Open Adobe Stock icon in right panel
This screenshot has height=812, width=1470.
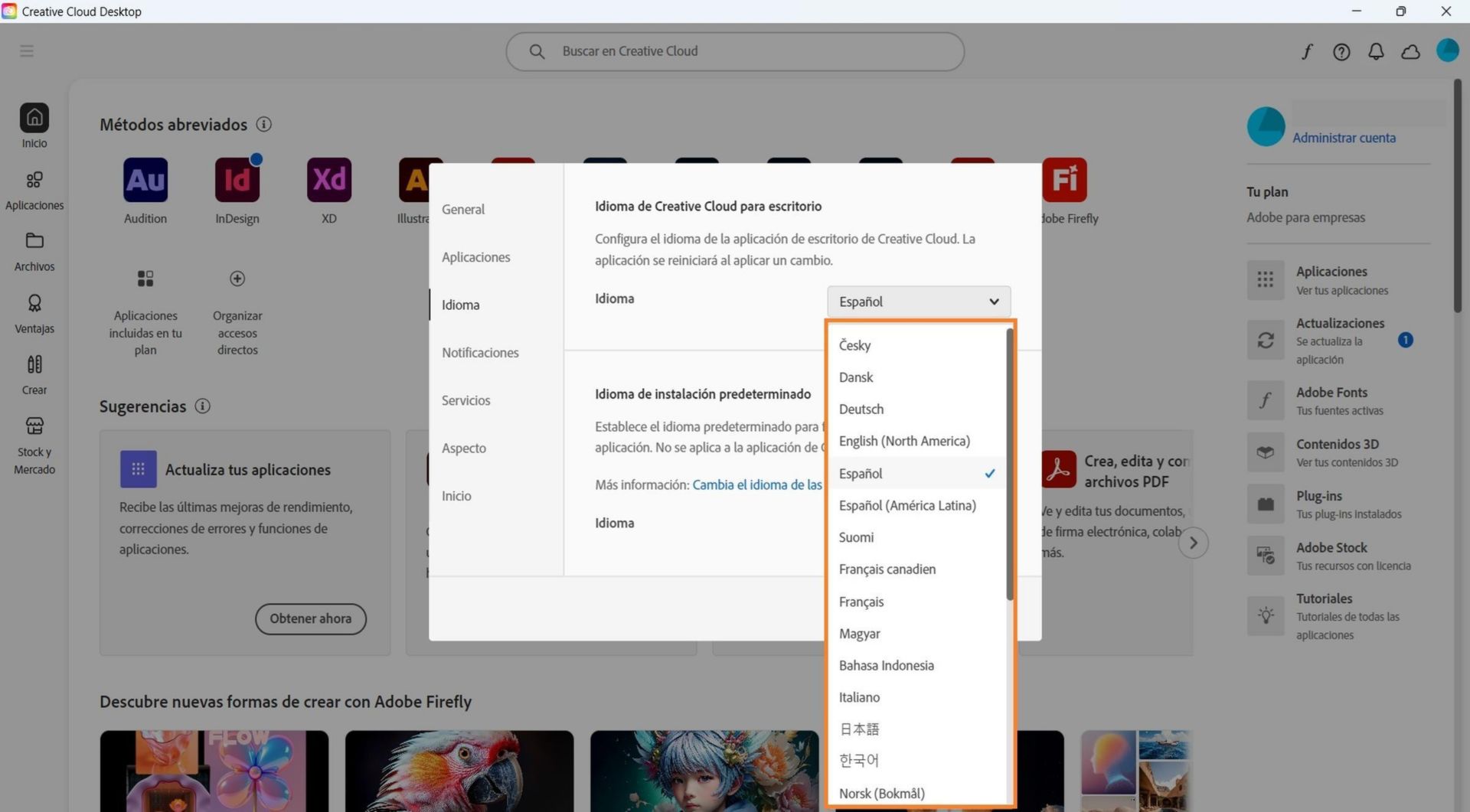(1266, 556)
